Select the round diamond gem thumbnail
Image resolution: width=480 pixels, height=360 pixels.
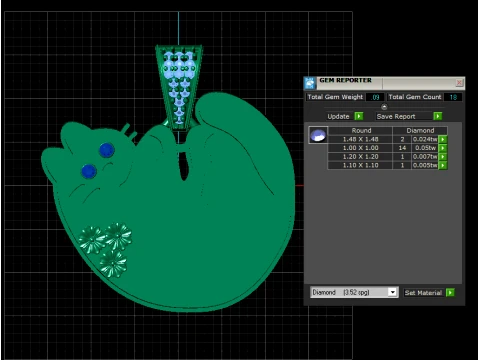coord(318,135)
